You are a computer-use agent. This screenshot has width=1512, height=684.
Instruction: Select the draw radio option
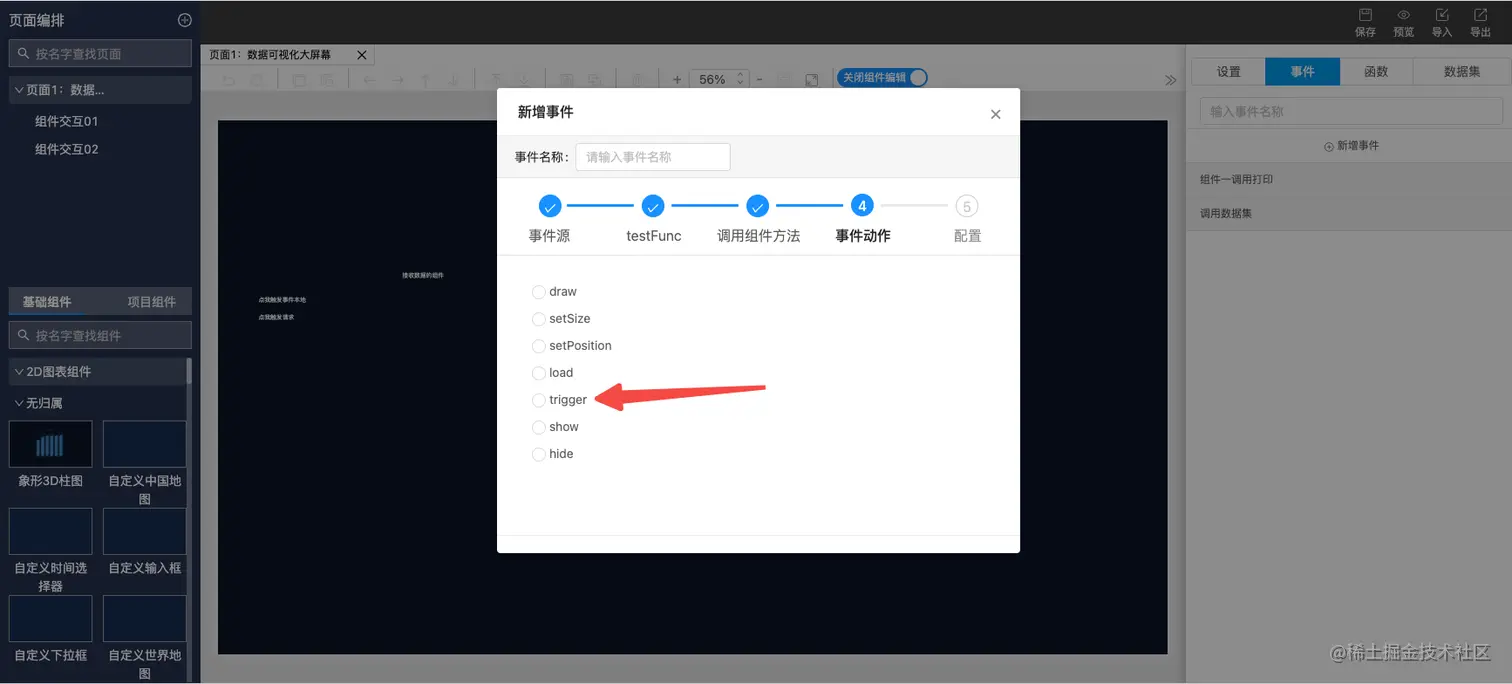[x=539, y=292]
